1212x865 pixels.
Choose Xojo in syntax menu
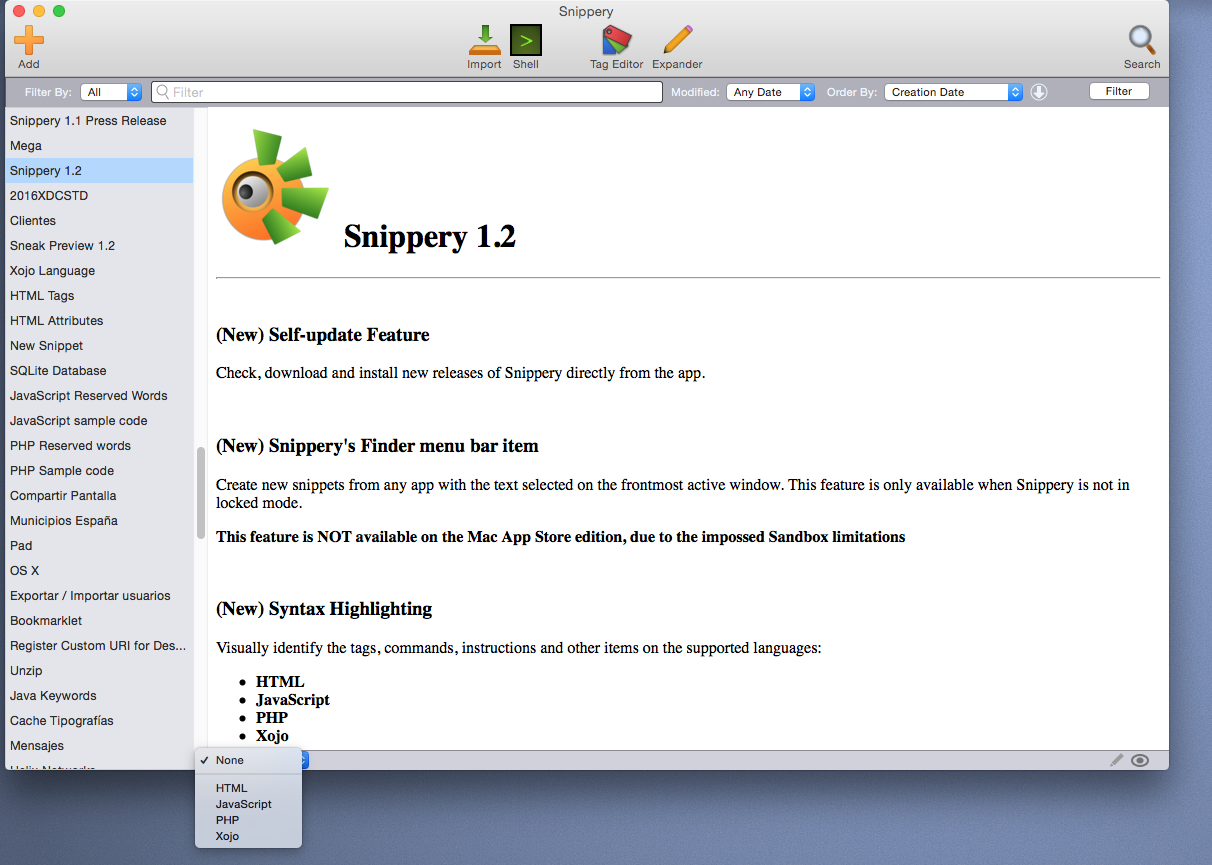[248, 836]
